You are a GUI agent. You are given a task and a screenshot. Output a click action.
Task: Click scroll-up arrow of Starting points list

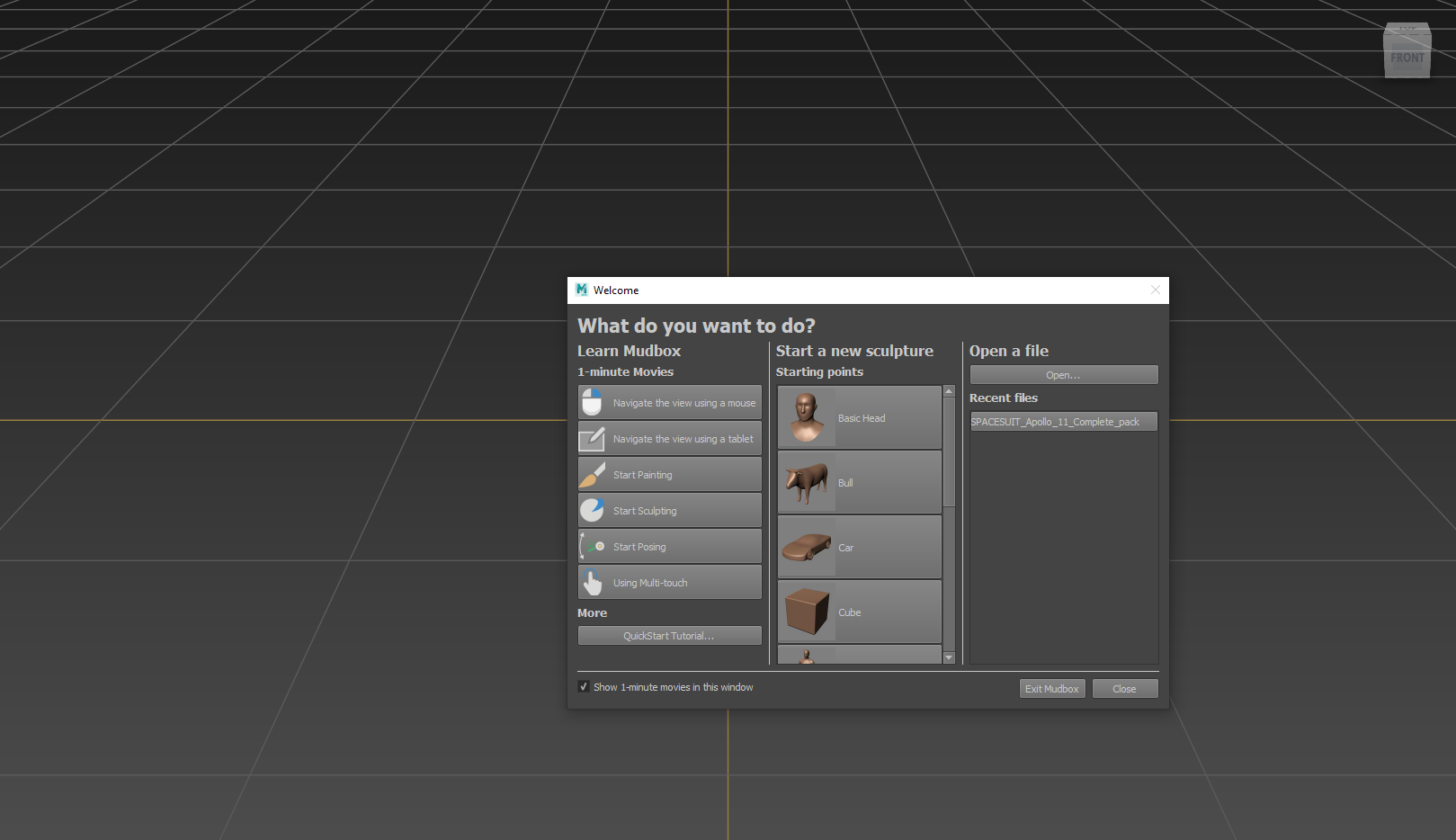click(x=949, y=391)
